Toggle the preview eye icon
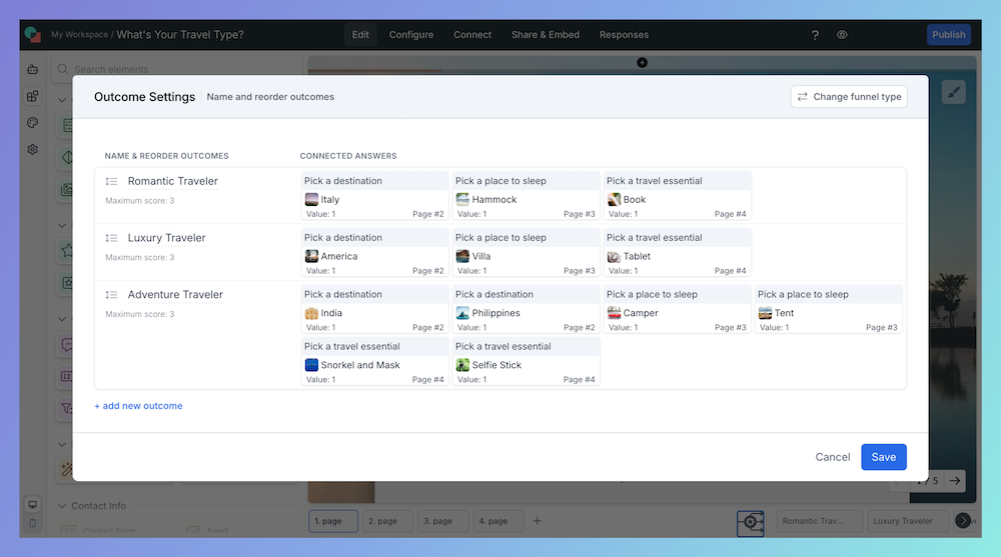The height and width of the screenshot is (557, 1001). (842, 35)
